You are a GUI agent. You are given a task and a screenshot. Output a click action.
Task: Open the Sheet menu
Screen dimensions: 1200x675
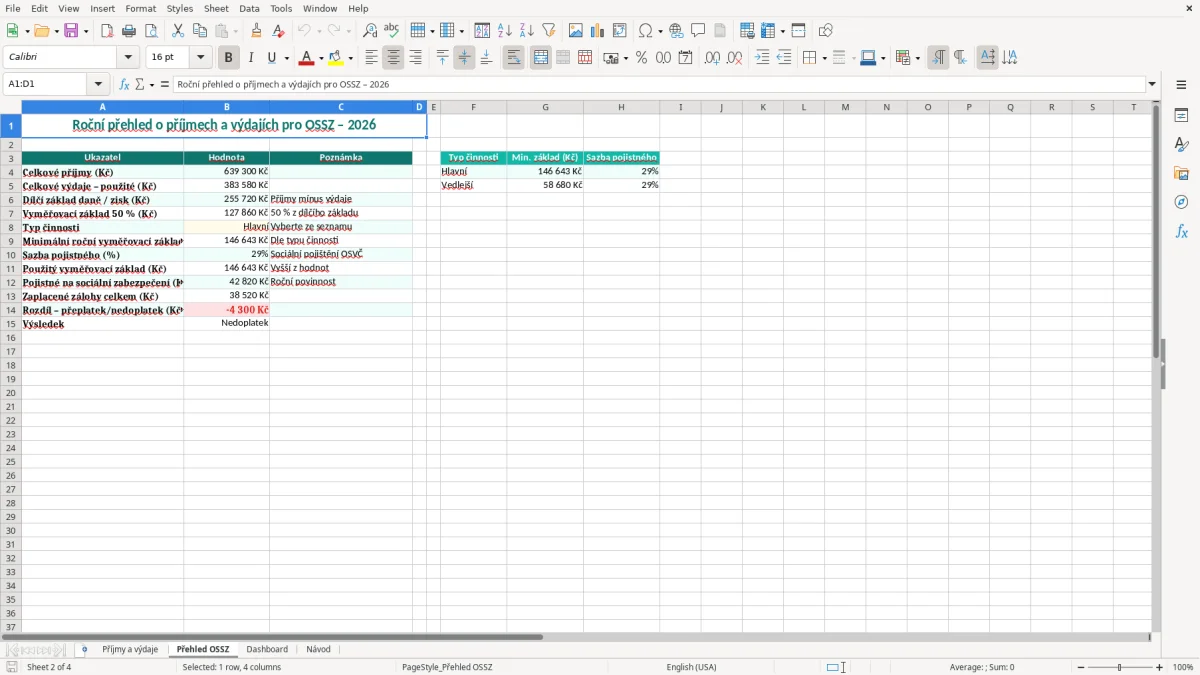coord(216,8)
